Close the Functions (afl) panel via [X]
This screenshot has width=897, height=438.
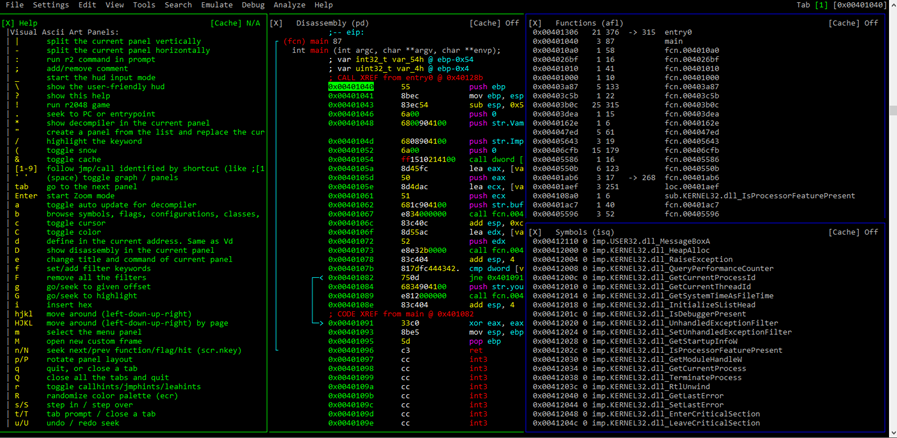point(535,23)
